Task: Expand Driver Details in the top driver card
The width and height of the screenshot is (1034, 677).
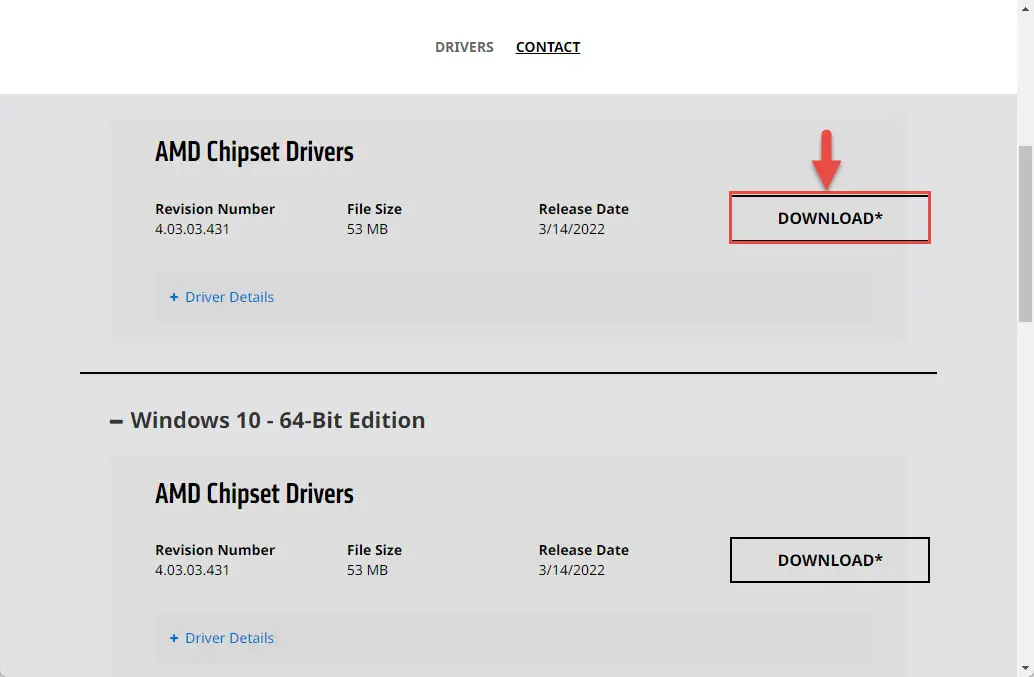Action: click(222, 297)
